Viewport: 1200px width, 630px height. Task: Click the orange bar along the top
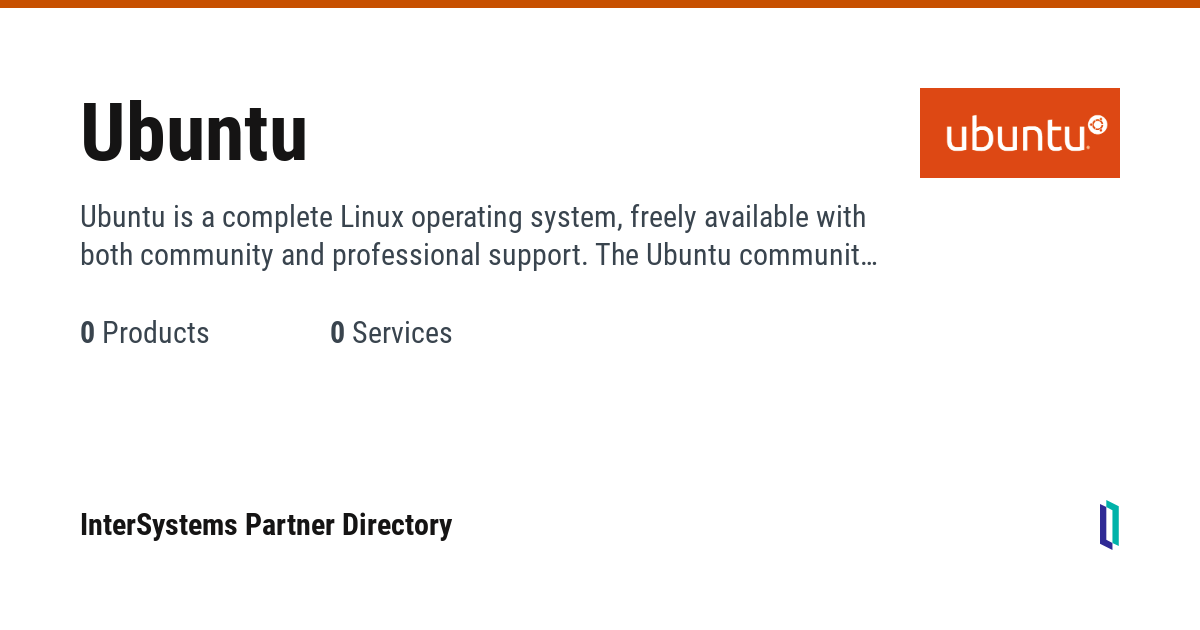(x=600, y=4)
